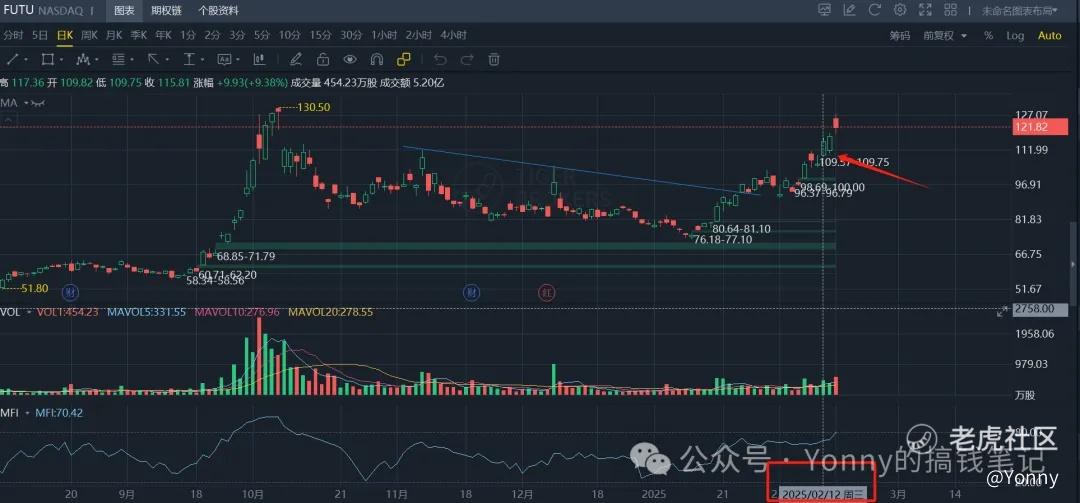Toggle the highlighted linked-drawing icon
Image resolution: width=1080 pixels, height=503 pixels.
[x=404, y=59]
